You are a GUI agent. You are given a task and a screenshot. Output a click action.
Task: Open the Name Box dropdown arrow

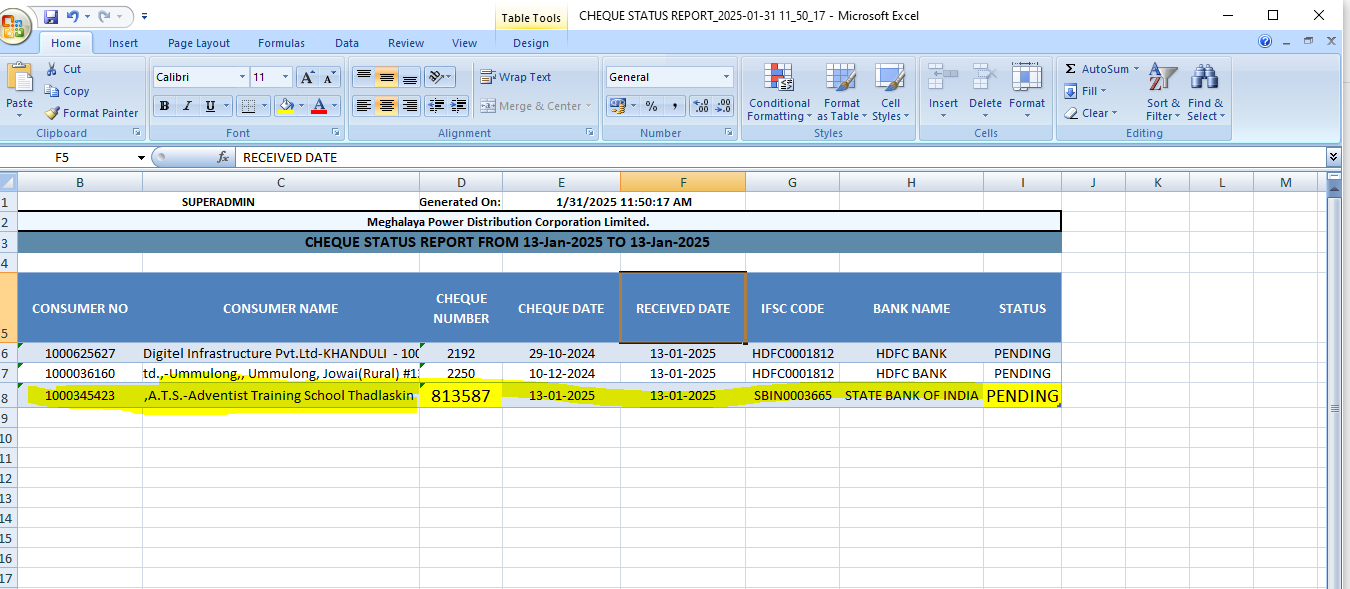pyautogui.click(x=141, y=158)
